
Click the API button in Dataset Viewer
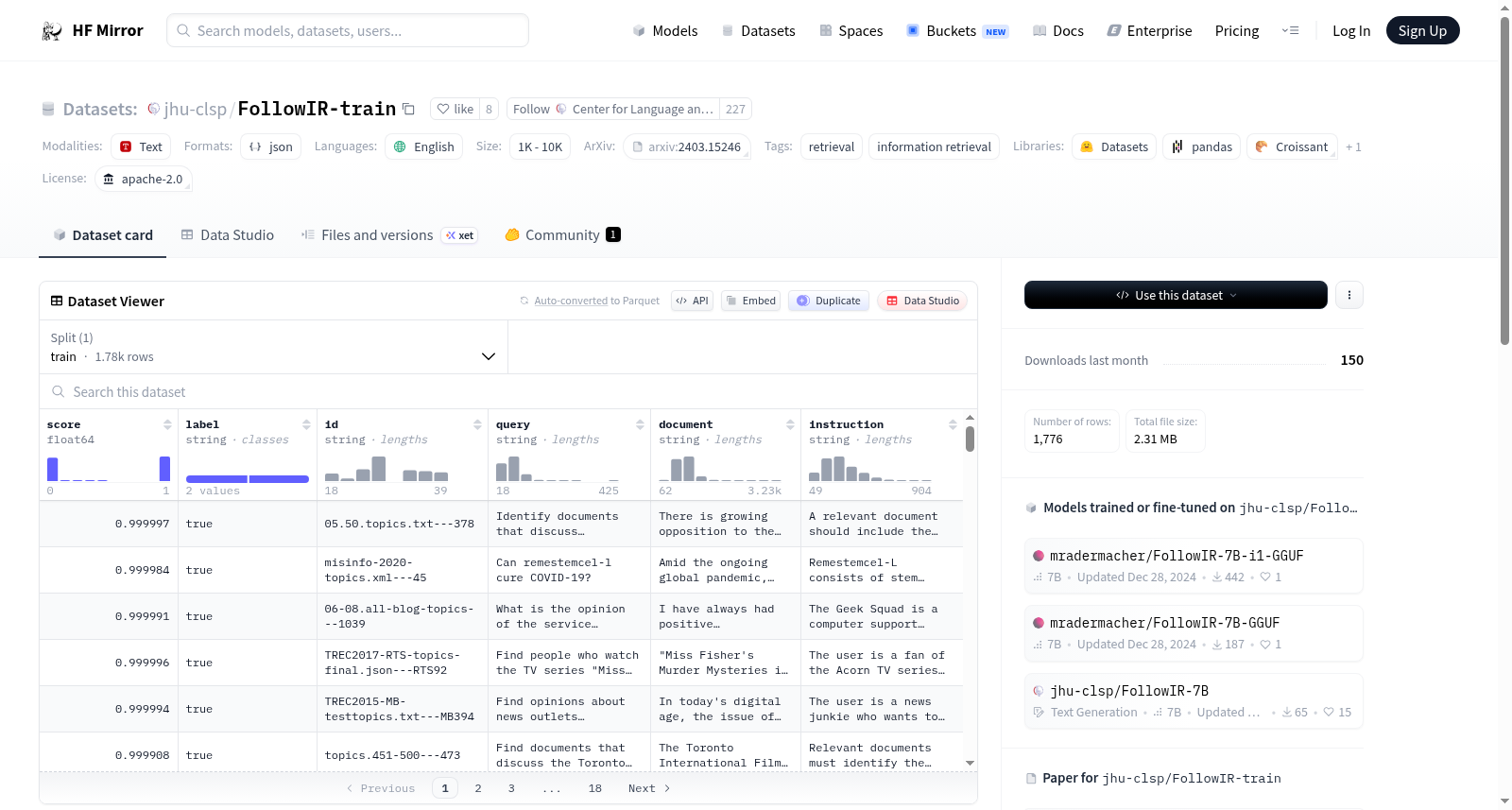(x=692, y=301)
